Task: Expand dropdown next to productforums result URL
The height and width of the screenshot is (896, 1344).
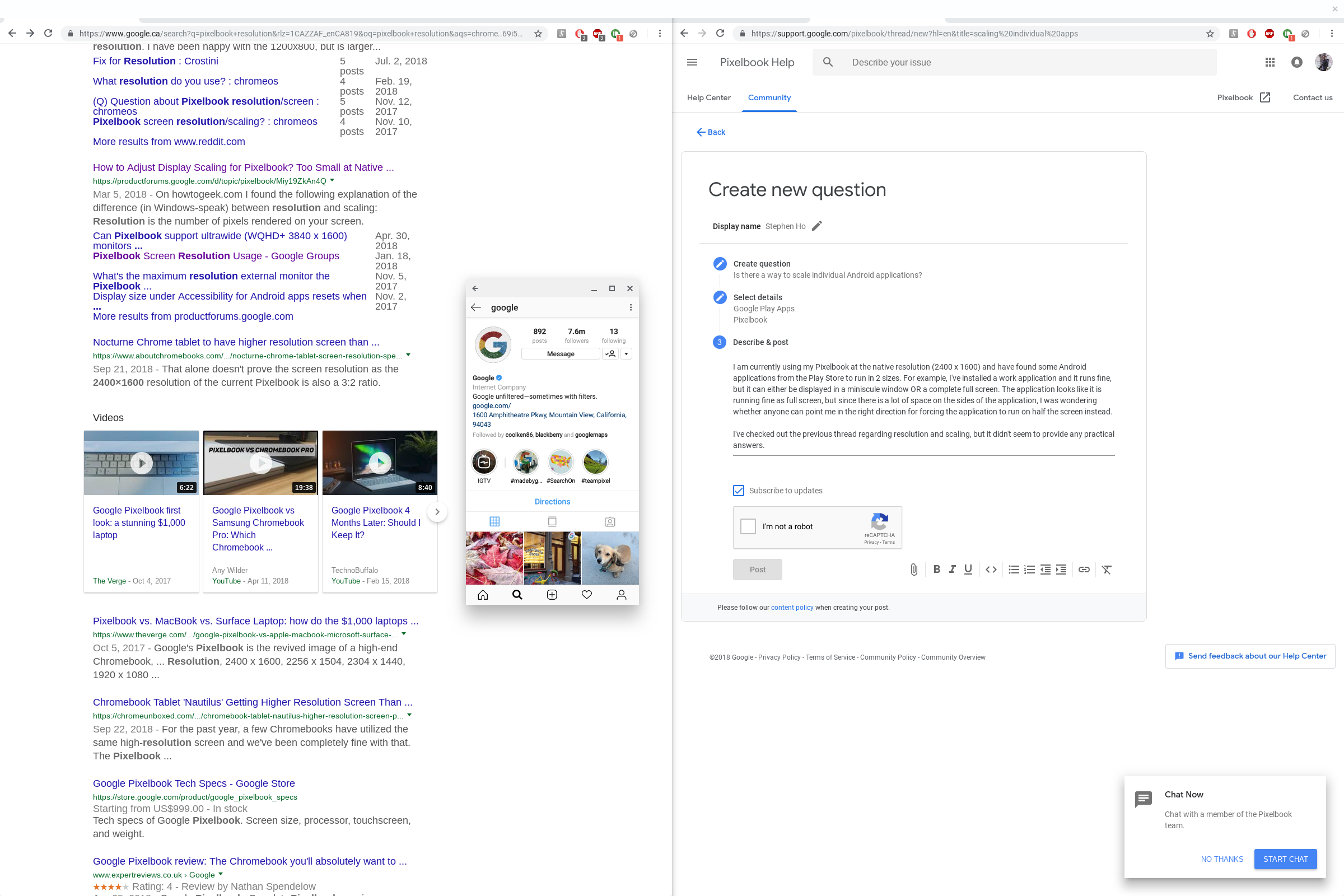Action: pos(333,180)
